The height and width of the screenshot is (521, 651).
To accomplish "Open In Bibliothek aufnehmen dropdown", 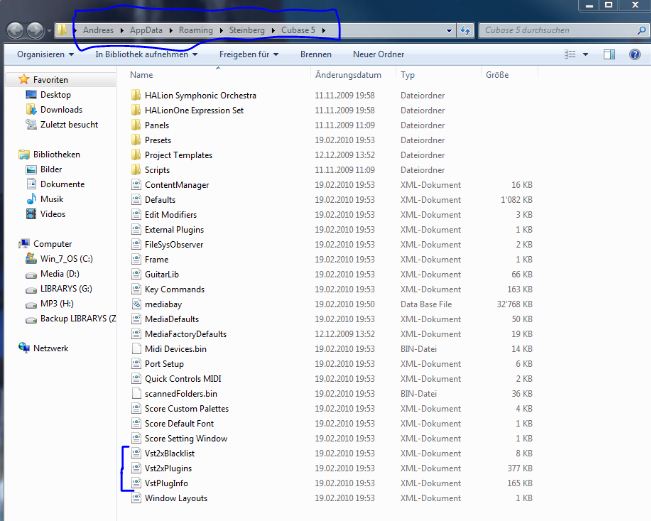I will (146, 54).
